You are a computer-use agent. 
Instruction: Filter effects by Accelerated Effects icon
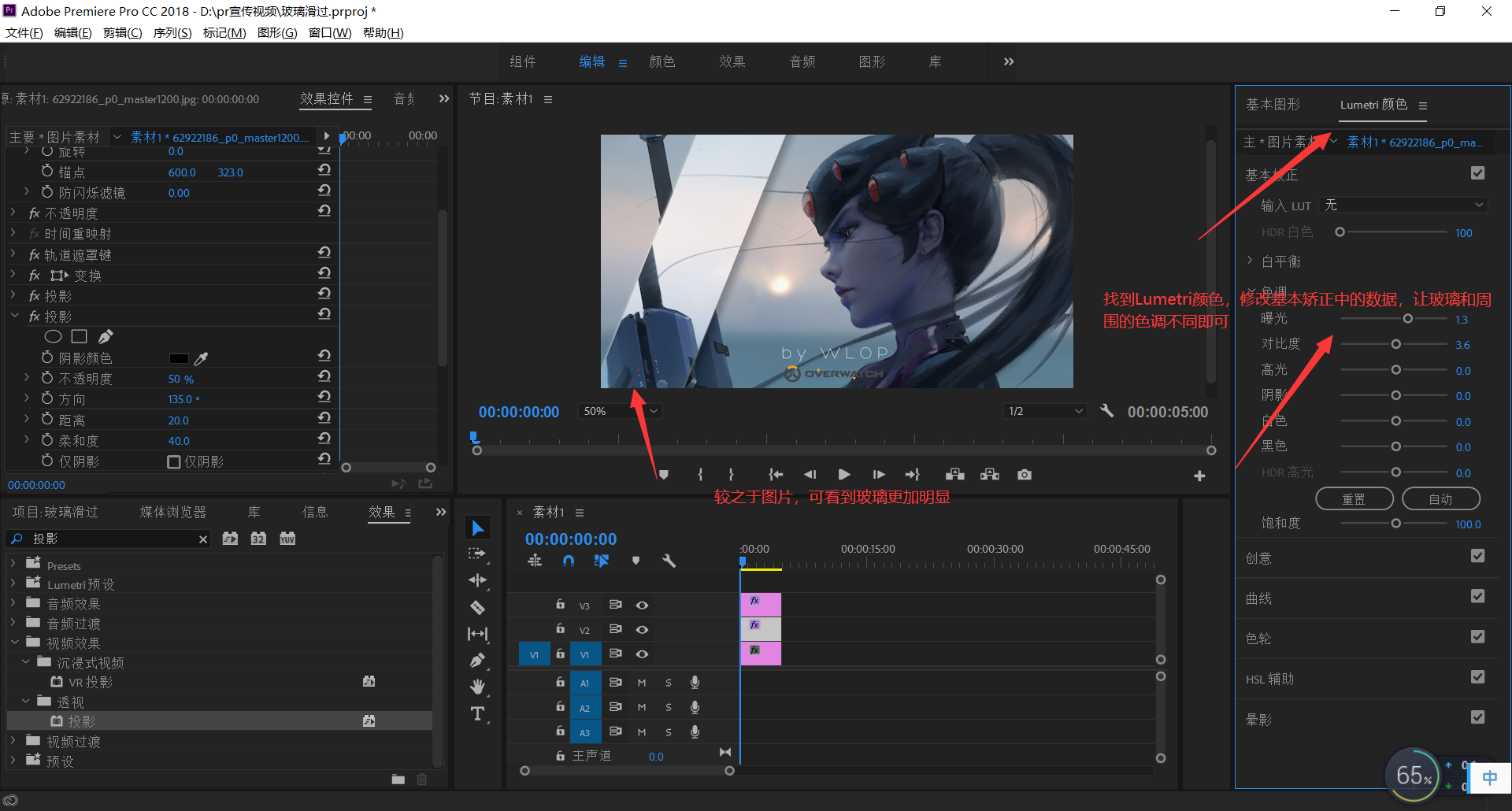[x=230, y=539]
